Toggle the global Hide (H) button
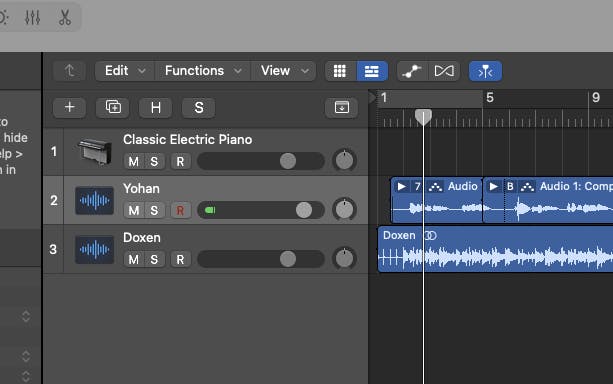The height and width of the screenshot is (384, 613). pos(156,108)
